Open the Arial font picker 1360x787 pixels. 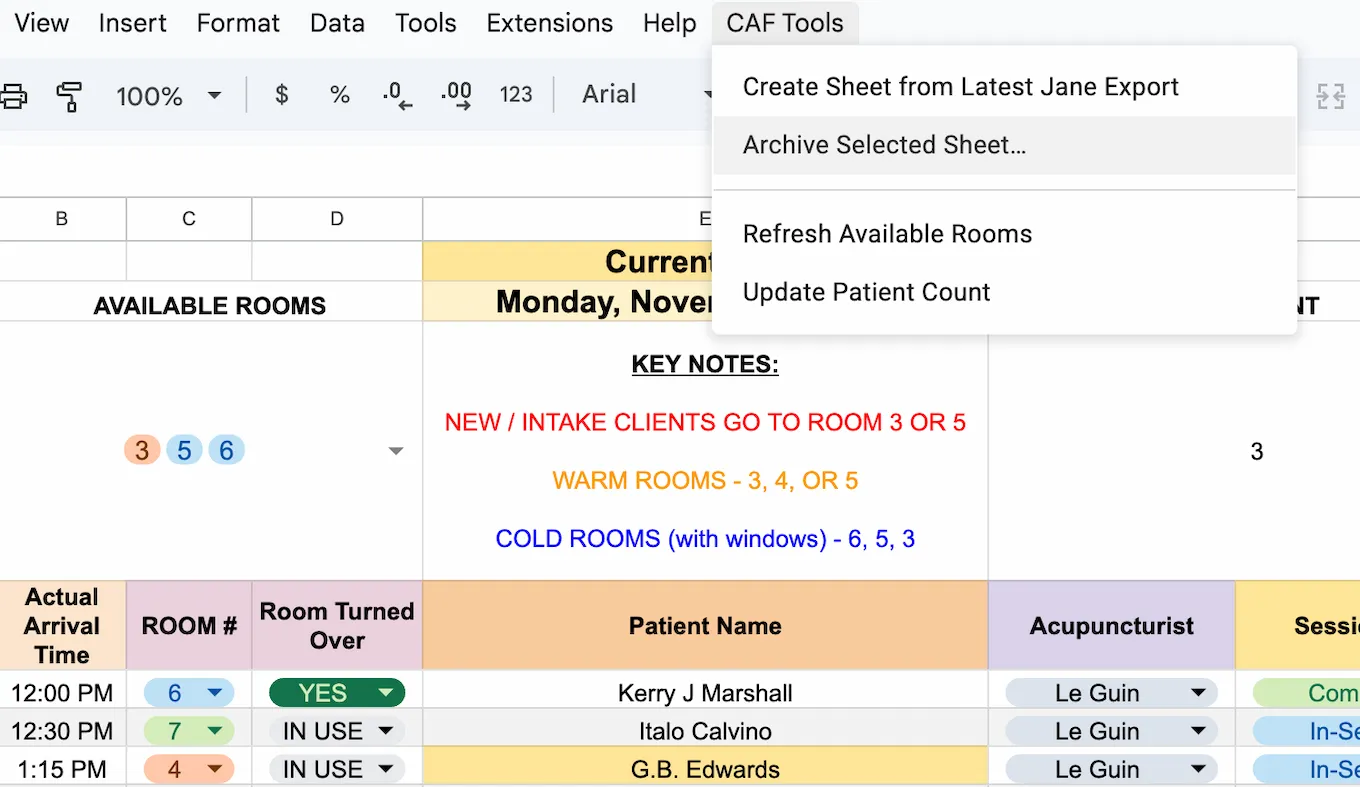640,94
